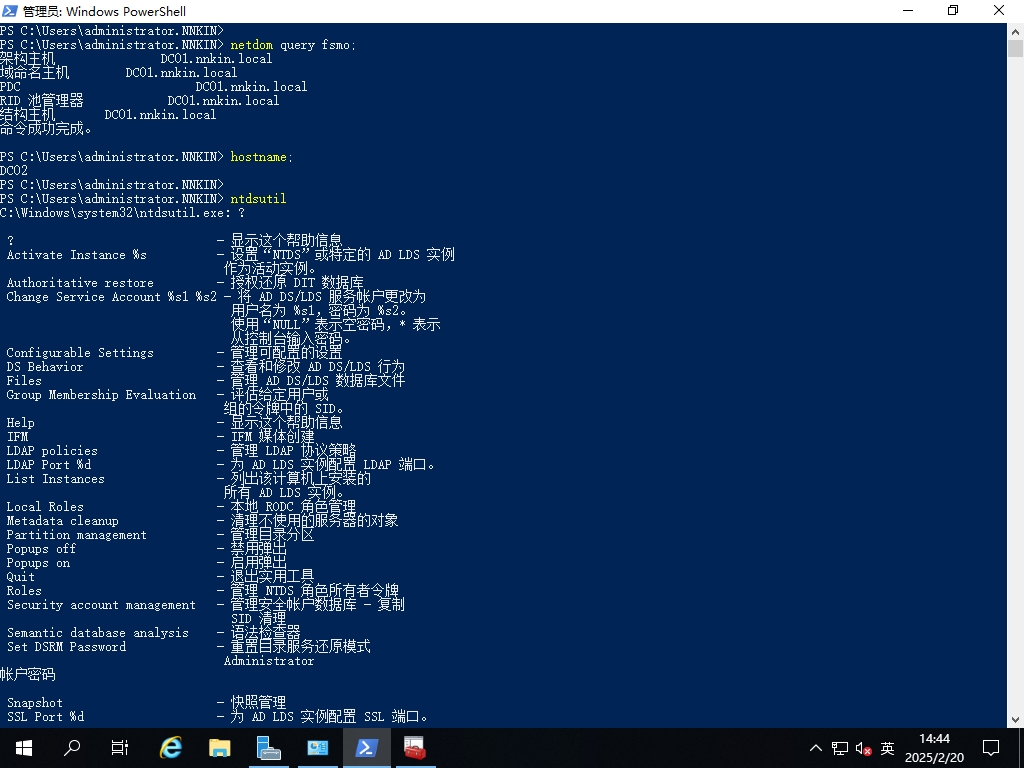Viewport: 1024px width, 768px height.
Task: Open the Action Center notifications panel
Action: coord(991,747)
